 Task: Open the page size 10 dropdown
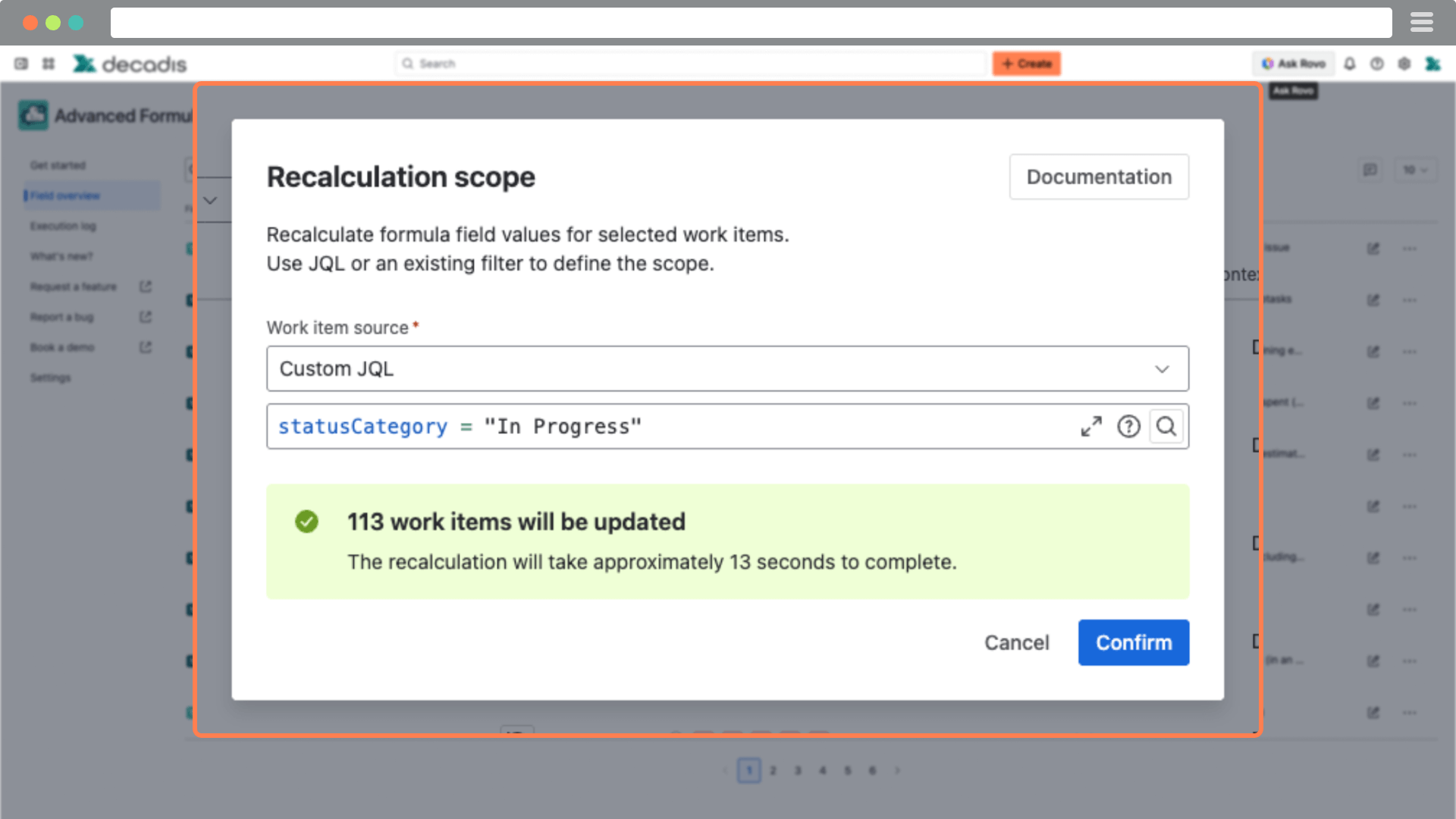[x=1414, y=170]
